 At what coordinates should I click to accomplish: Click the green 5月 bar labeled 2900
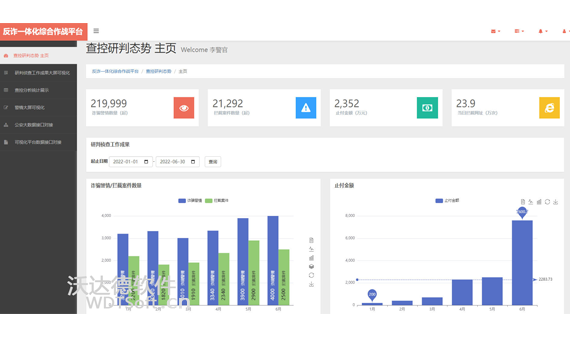click(x=254, y=273)
